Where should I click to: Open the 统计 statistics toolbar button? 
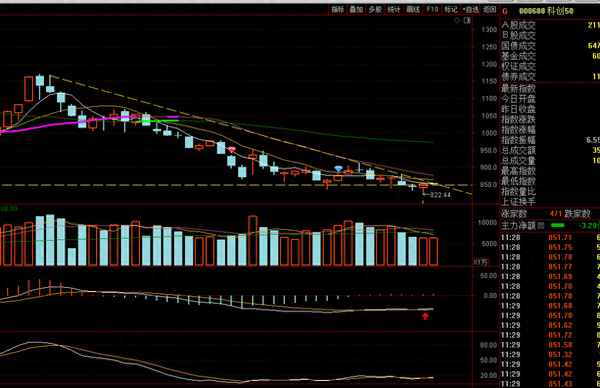click(394, 10)
